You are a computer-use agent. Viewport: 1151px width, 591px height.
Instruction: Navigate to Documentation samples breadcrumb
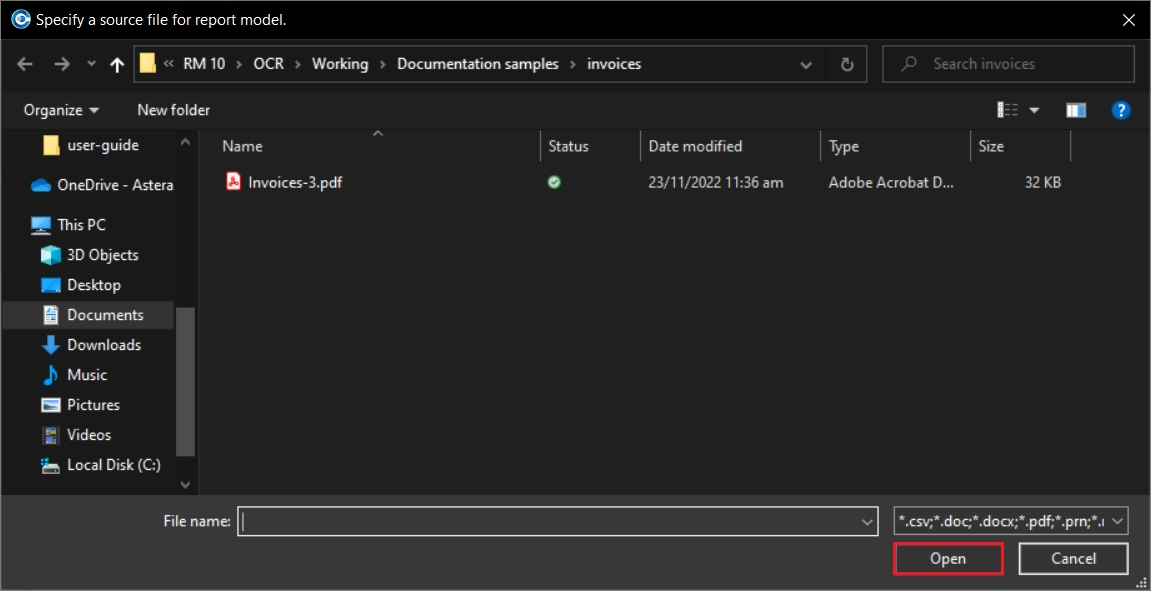[478, 64]
